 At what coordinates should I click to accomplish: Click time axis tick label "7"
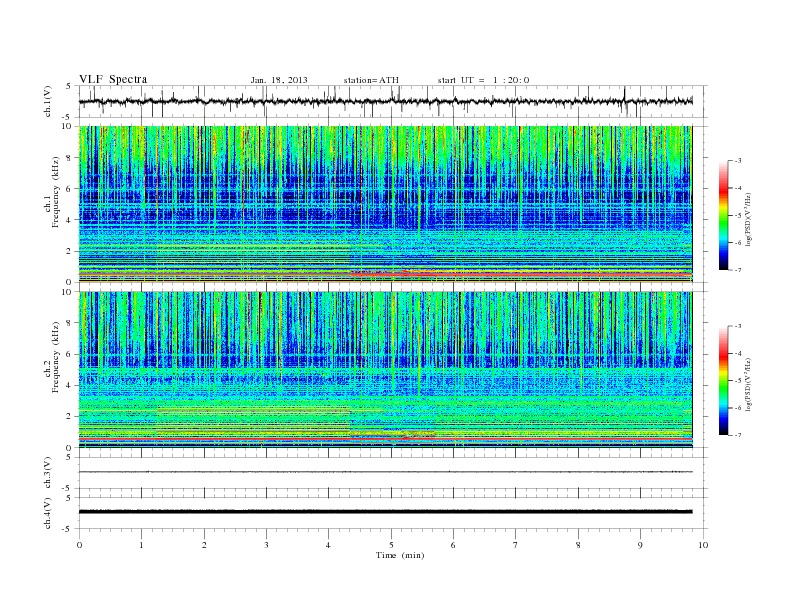tap(516, 545)
